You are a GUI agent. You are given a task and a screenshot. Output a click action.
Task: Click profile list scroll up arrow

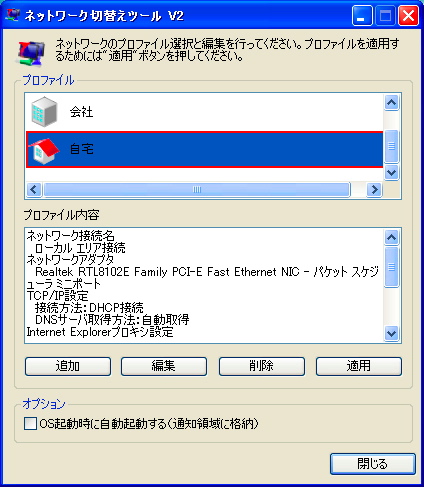[x=391, y=102]
